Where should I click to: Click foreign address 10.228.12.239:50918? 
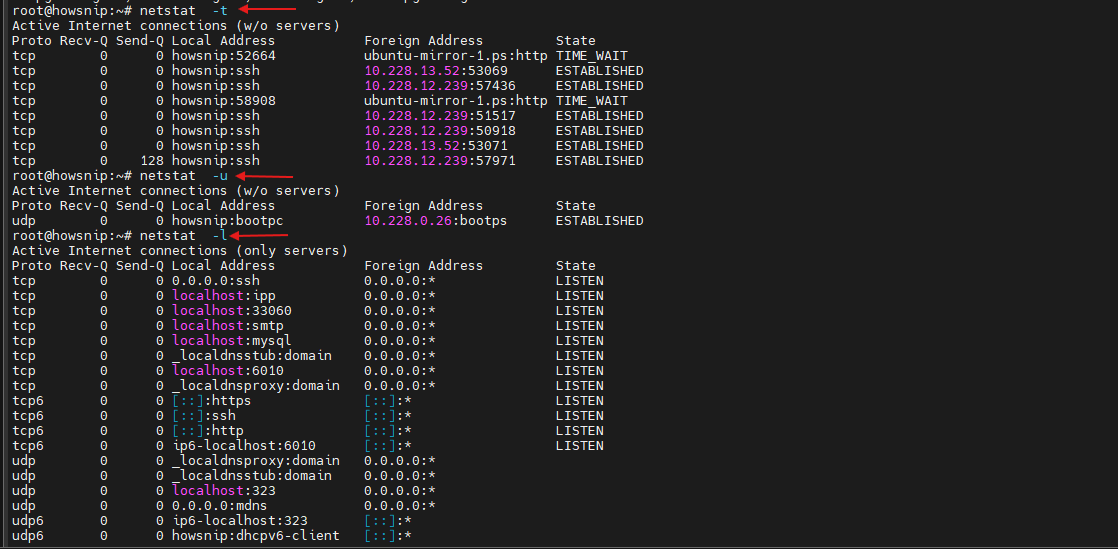pyautogui.click(x=440, y=130)
